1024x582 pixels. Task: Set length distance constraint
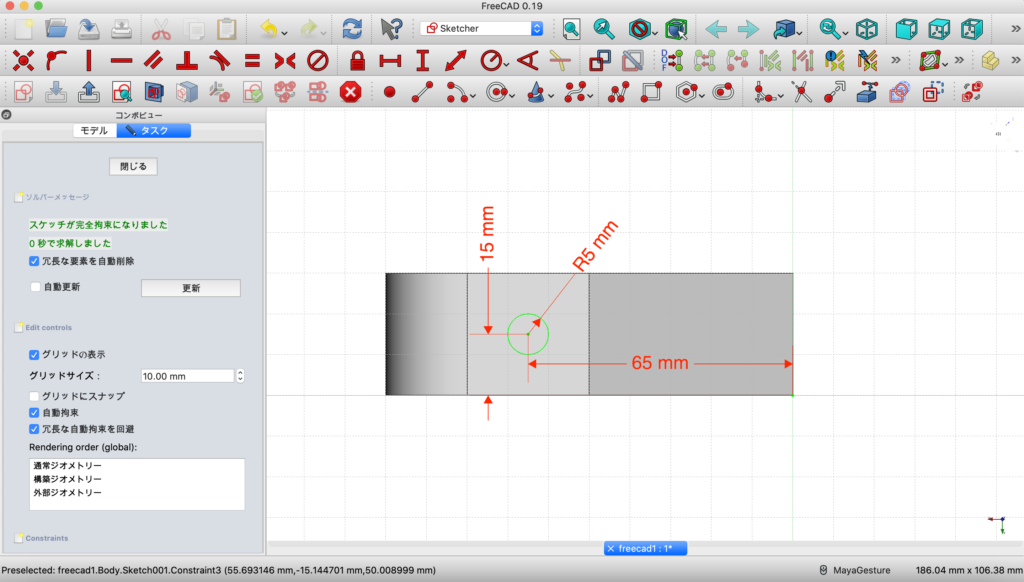click(x=456, y=61)
